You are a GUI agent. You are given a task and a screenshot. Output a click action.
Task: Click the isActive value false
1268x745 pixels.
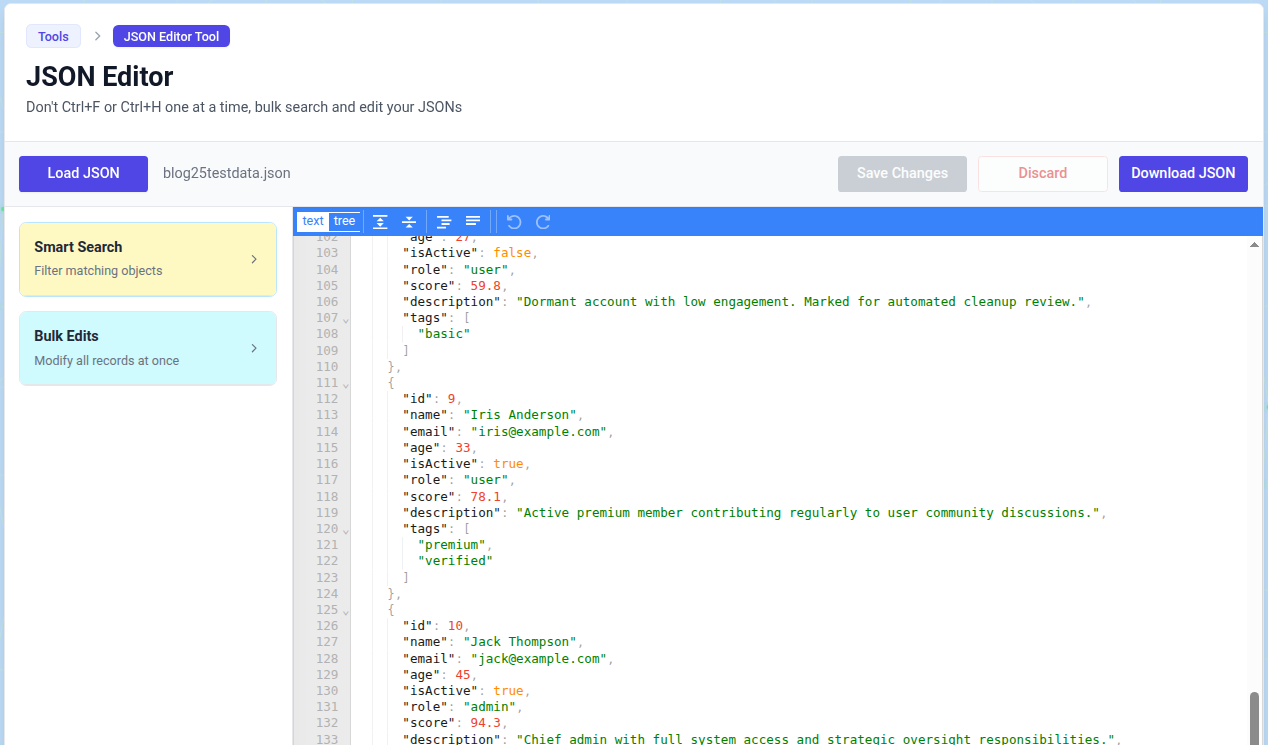tap(513, 253)
